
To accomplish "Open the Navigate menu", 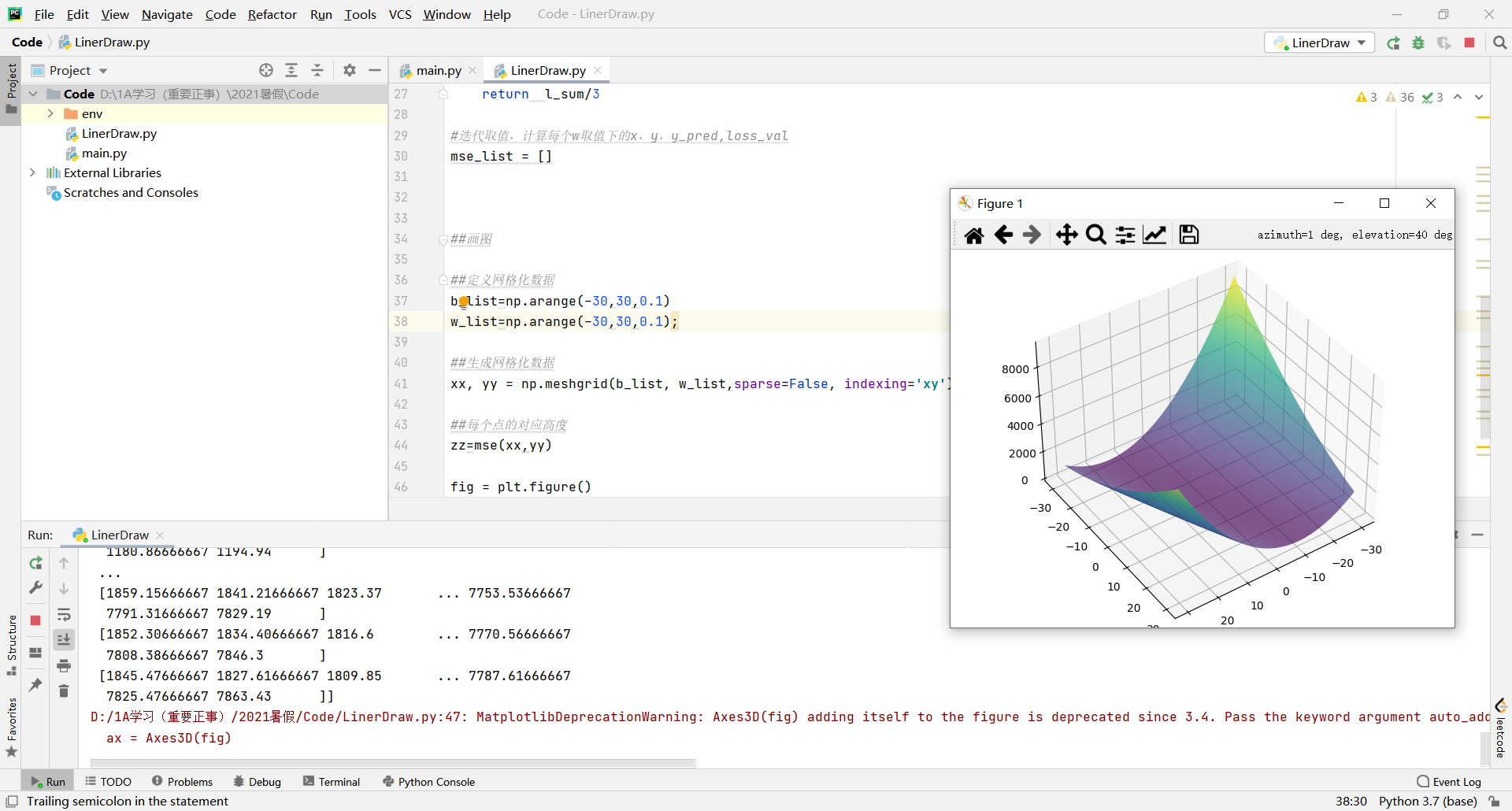I will tap(167, 14).
